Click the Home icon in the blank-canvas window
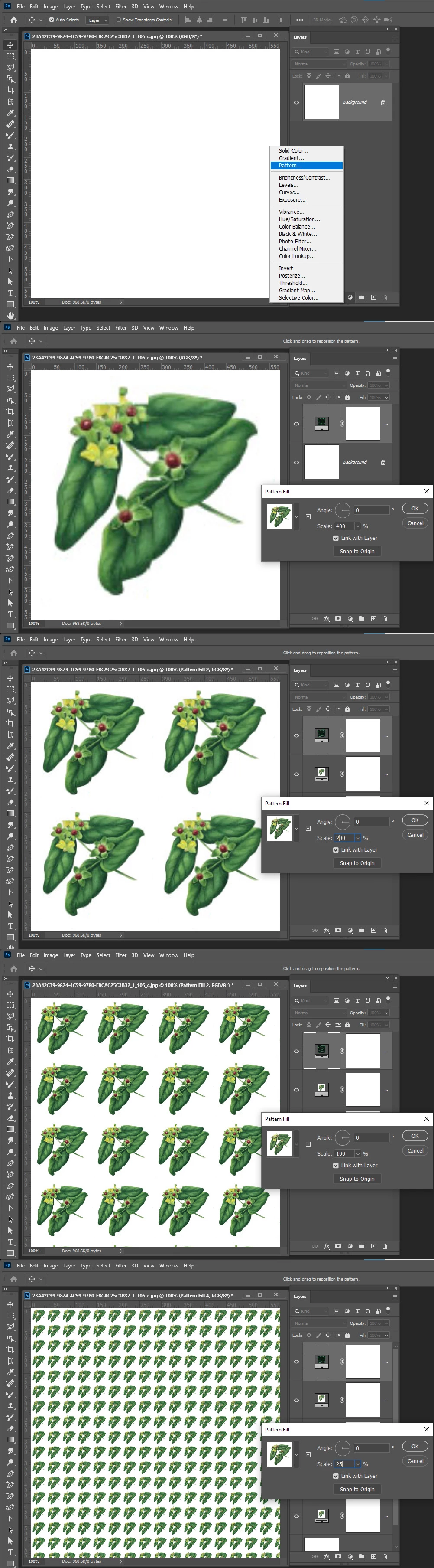Screen dimensions: 434x1568 pos(13,20)
